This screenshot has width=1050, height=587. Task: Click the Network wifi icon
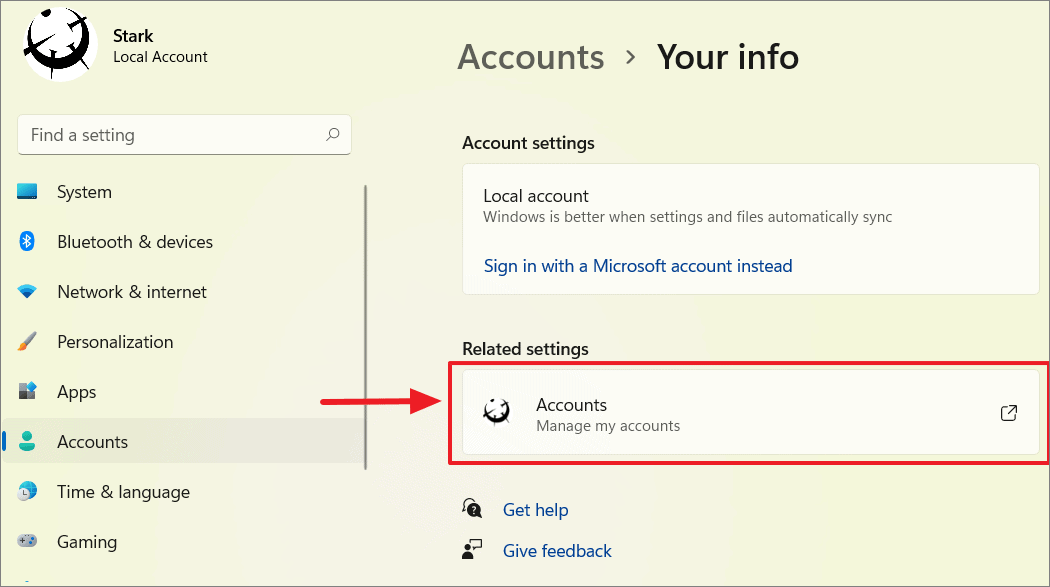(27, 291)
